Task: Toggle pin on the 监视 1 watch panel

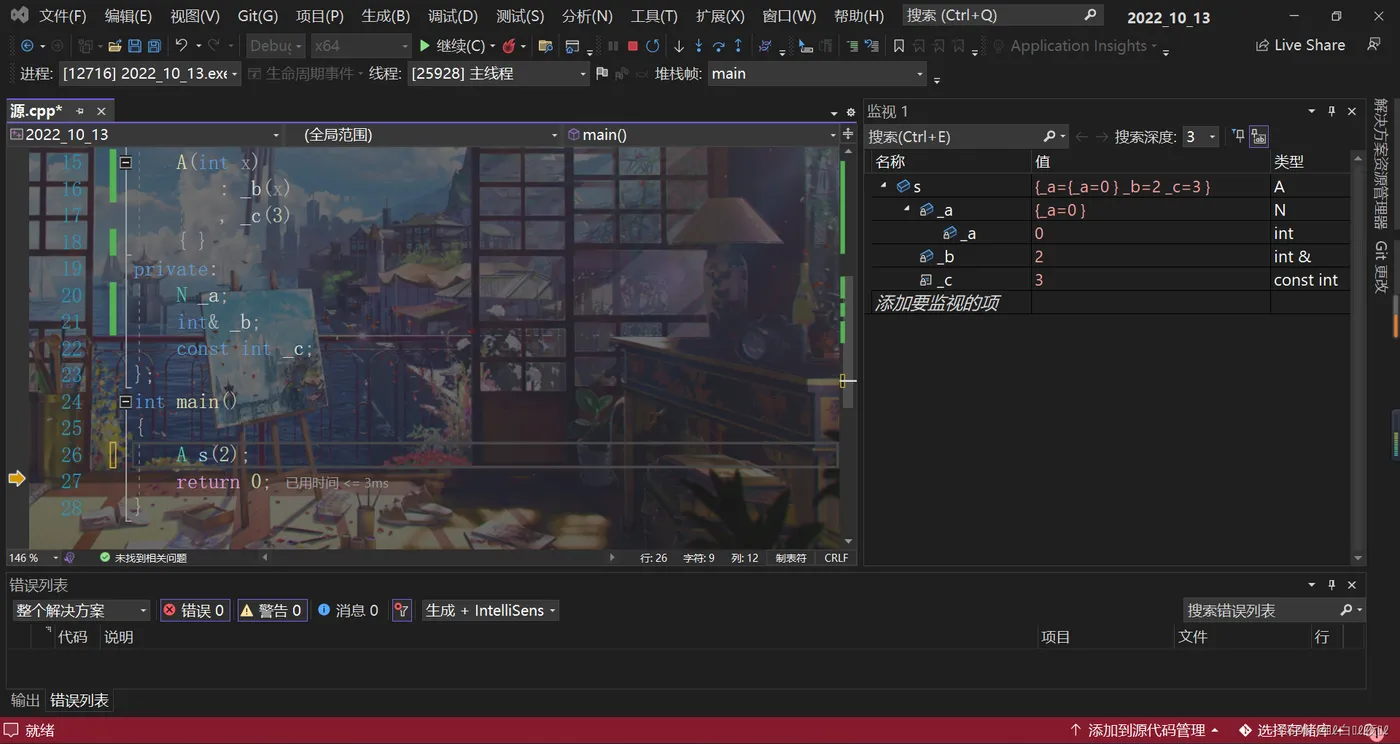Action: click(1332, 111)
